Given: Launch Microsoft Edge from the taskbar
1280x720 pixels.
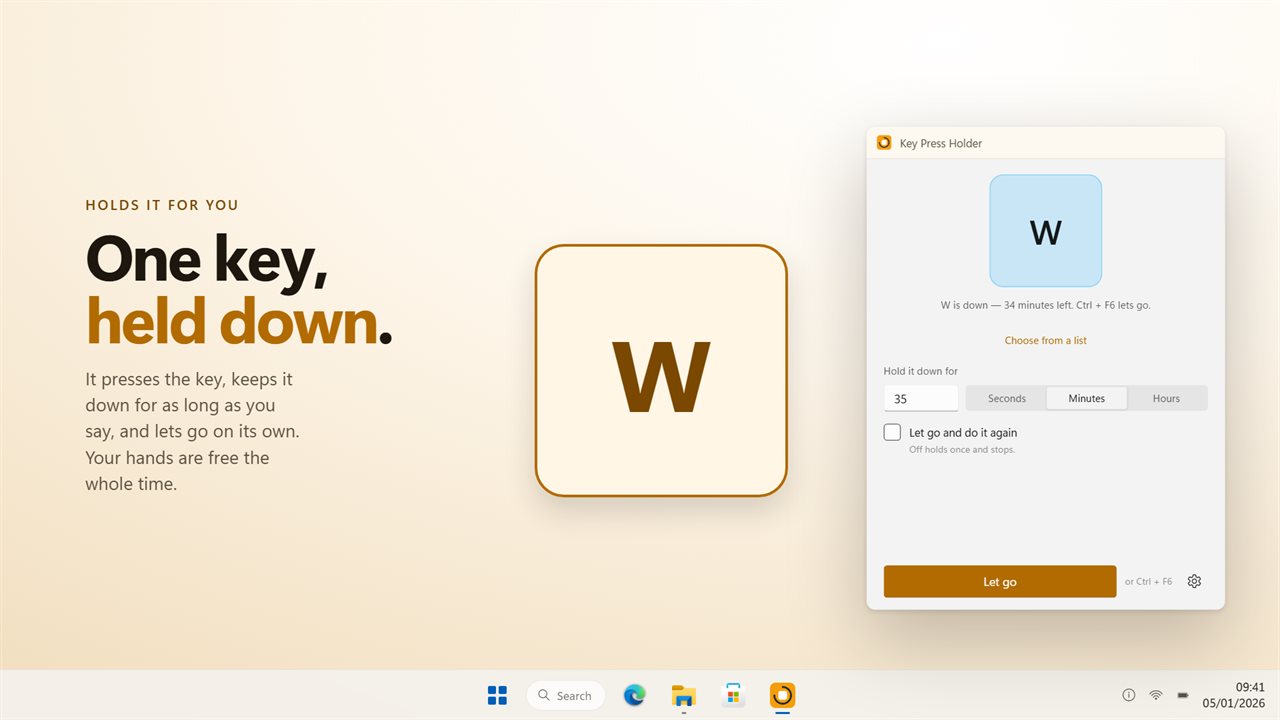Looking at the screenshot, I should (634, 695).
